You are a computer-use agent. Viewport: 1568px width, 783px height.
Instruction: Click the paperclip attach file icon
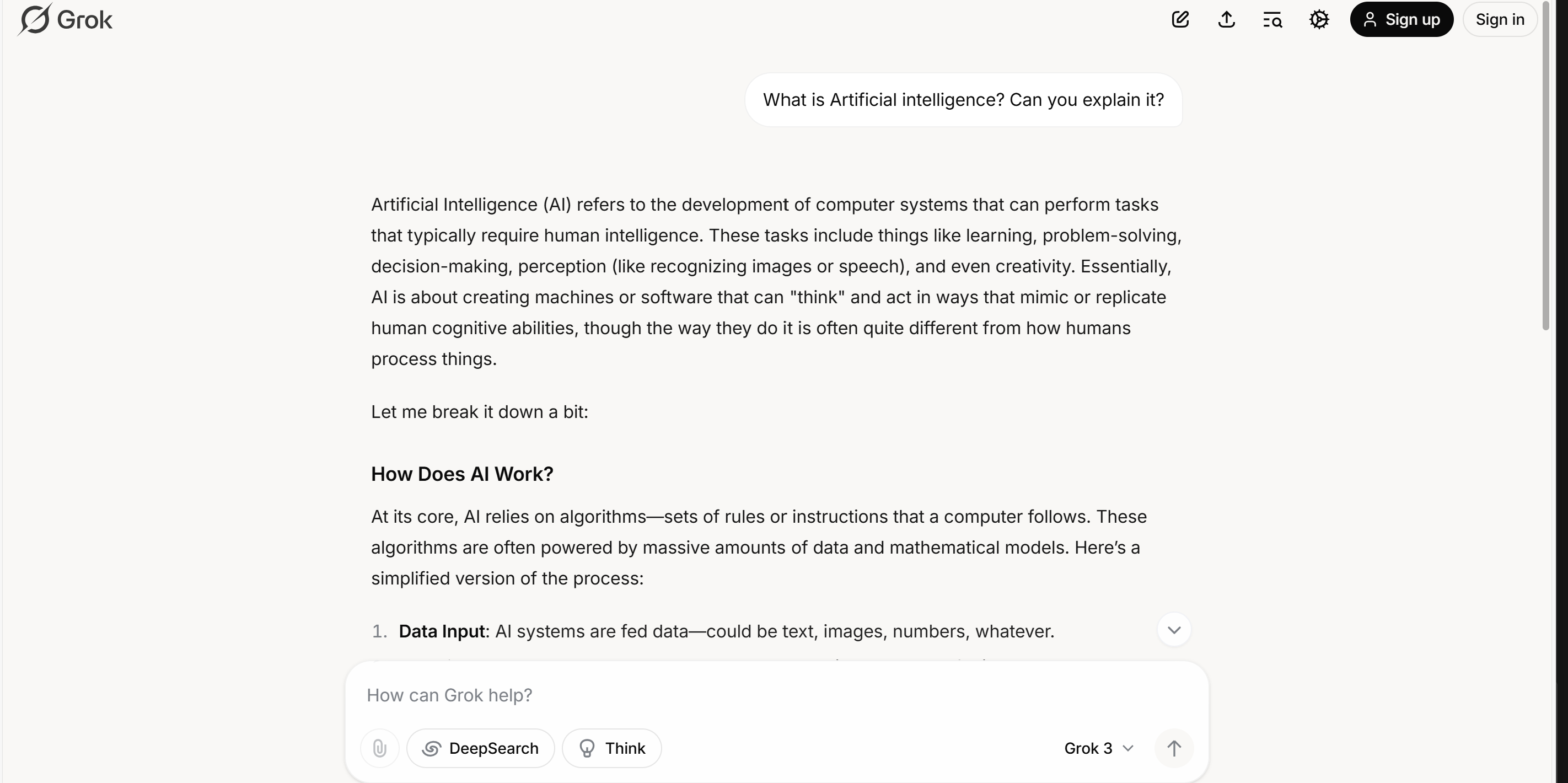380,748
